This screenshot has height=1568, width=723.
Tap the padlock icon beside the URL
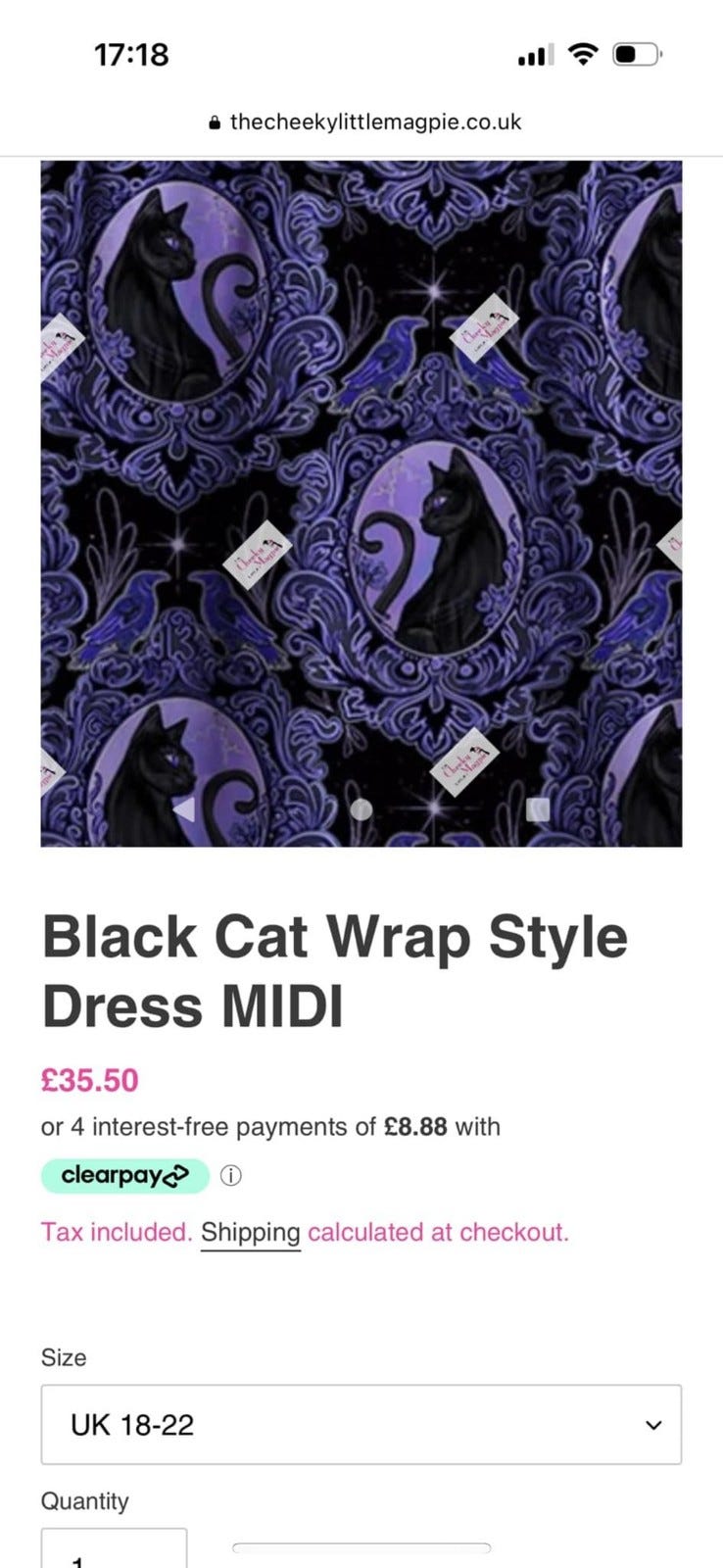click(x=216, y=123)
